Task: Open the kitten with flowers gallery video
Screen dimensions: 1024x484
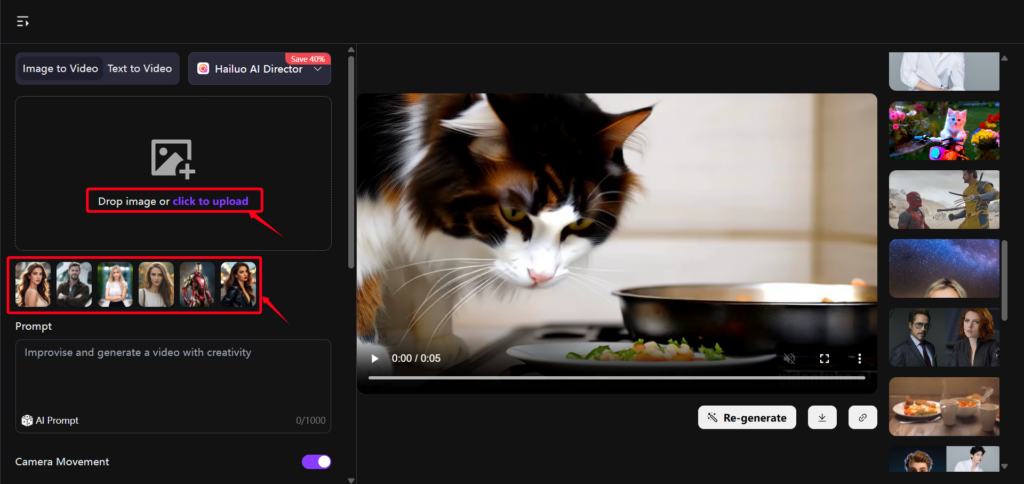Action: click(x=944, y=131)
